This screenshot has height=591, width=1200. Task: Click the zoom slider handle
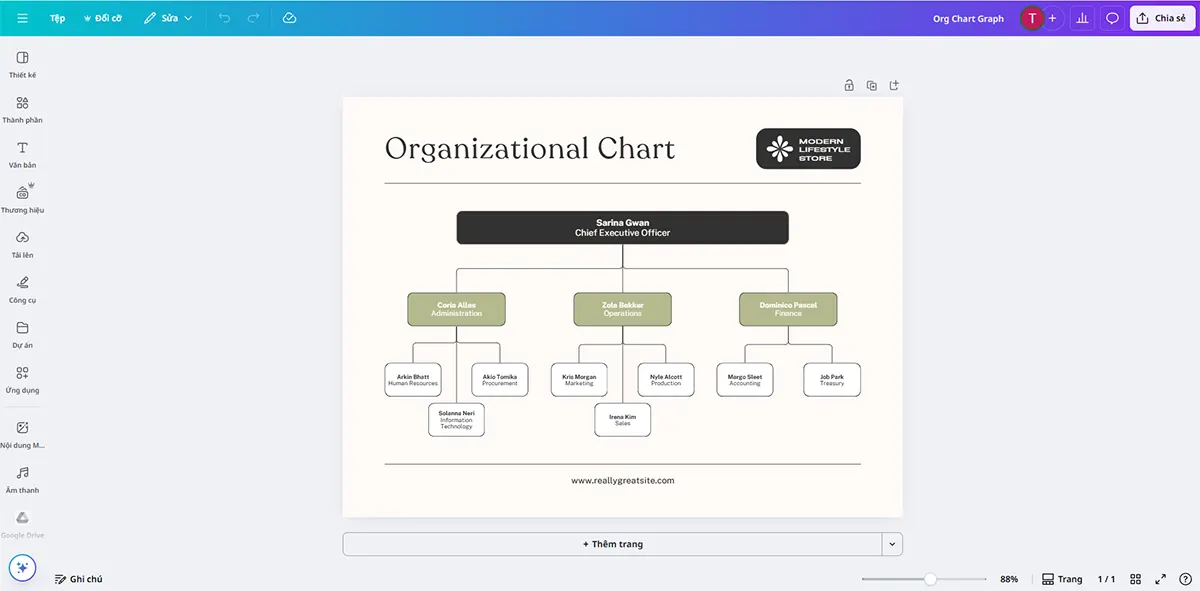coord(930,579)
